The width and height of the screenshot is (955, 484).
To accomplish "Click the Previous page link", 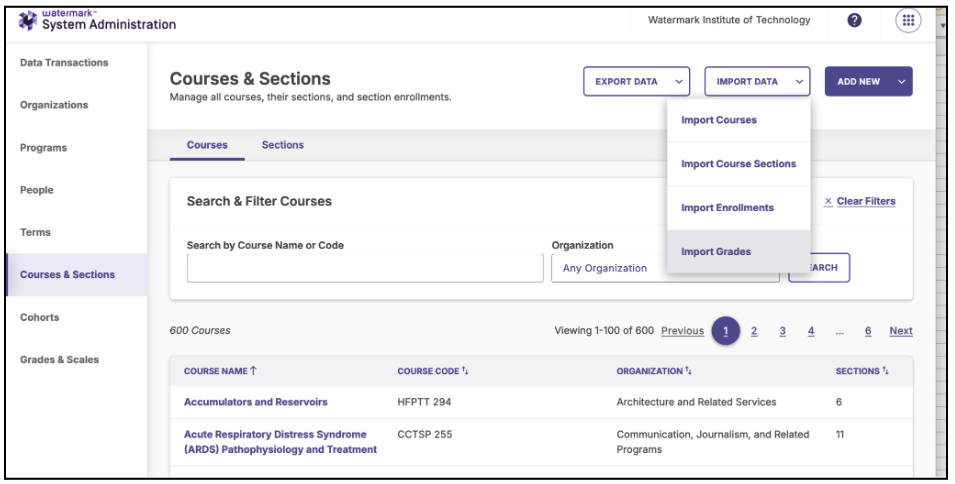I will coord(682,331).
